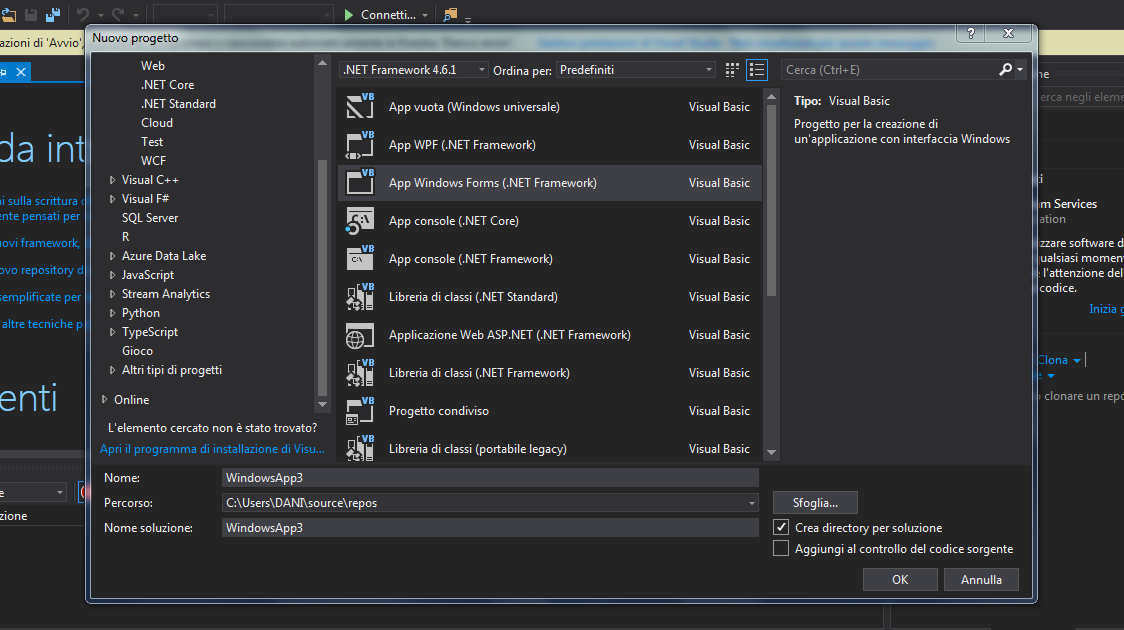The image size is (1124, 630).
Task: Select the Gioco category
Action: coord(137,350)
